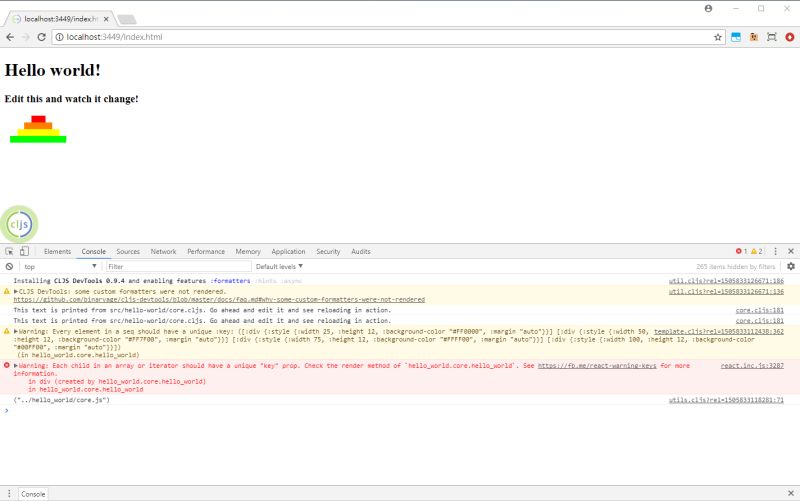This screenshot has width=800, height=501.
Task: Open the blue window extension icon
Action: (736, 37)
